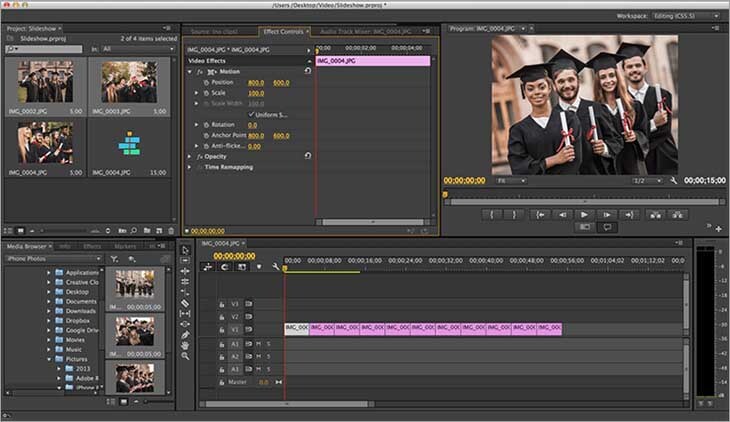730x422 pixels.
Task: Toggle lock on track V3
Action: coord(222,304)
